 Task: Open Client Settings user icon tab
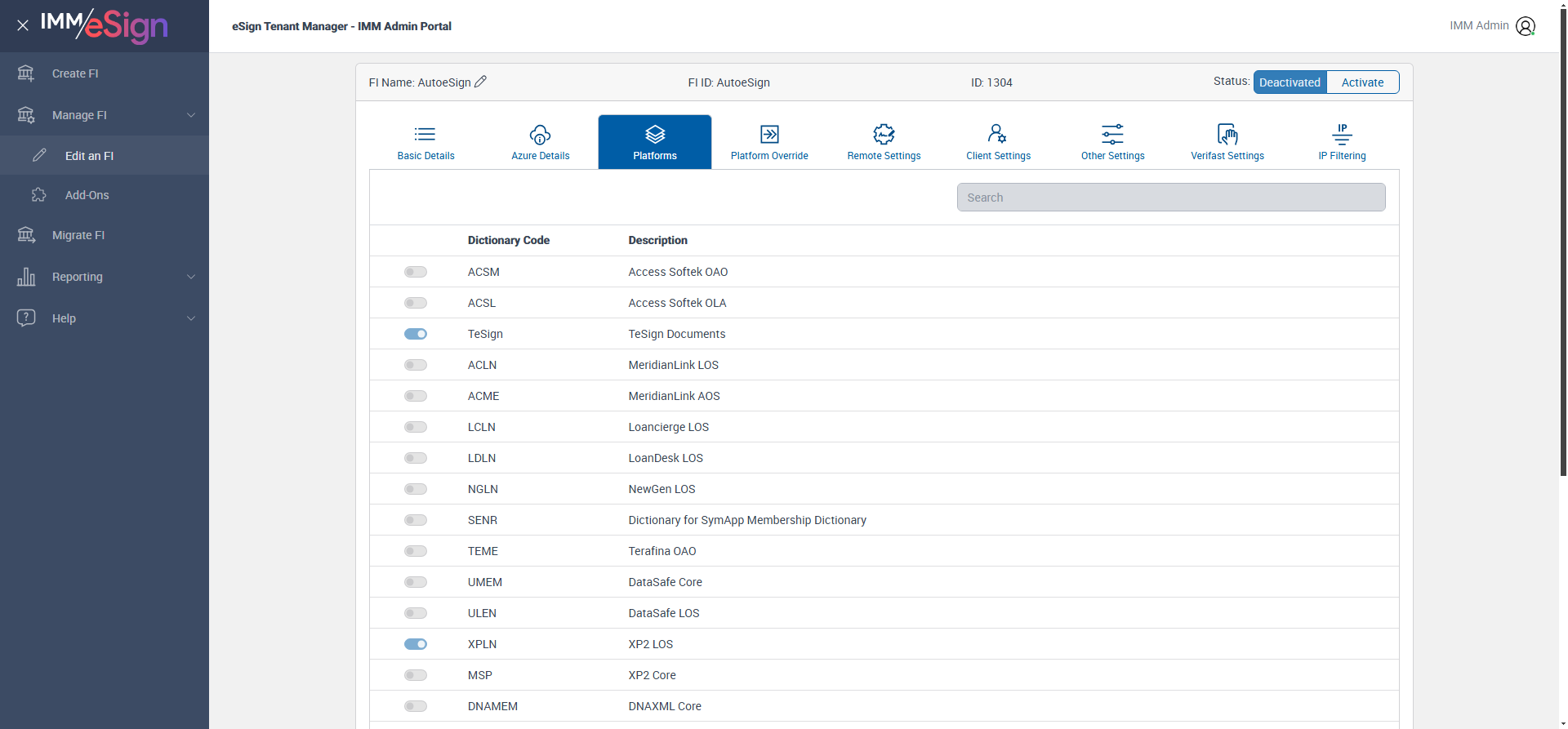point(997,135)
